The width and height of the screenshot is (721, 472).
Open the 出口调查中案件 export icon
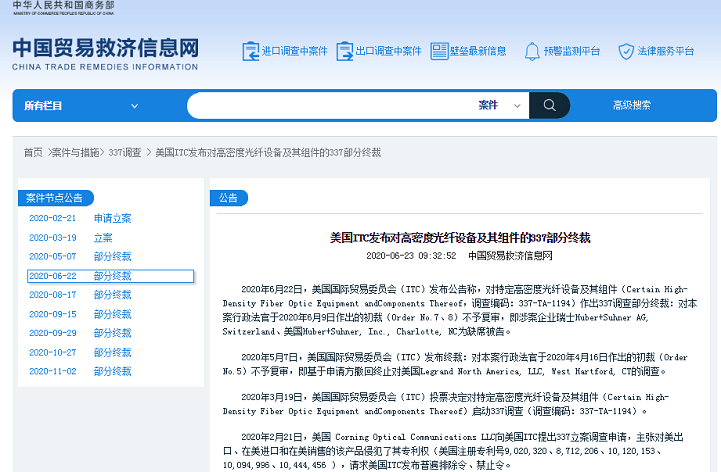(344, 51)
